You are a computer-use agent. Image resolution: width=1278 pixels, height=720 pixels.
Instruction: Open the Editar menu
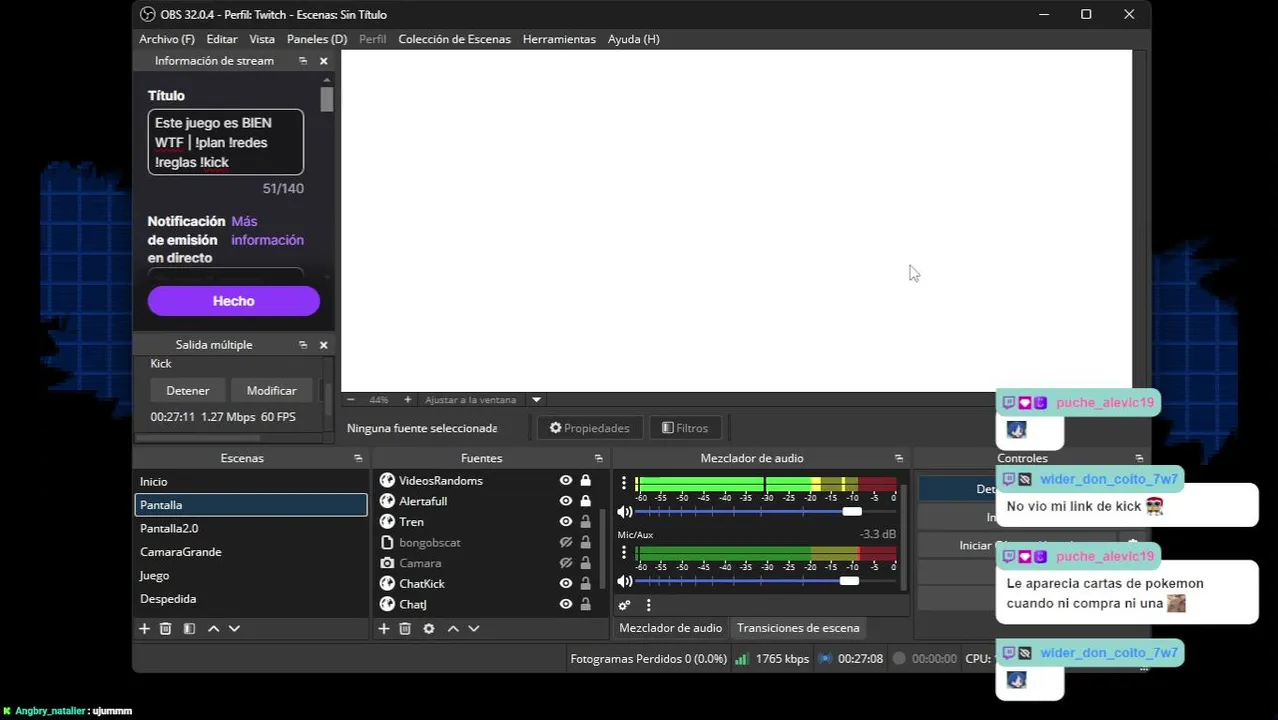[222, 39]
